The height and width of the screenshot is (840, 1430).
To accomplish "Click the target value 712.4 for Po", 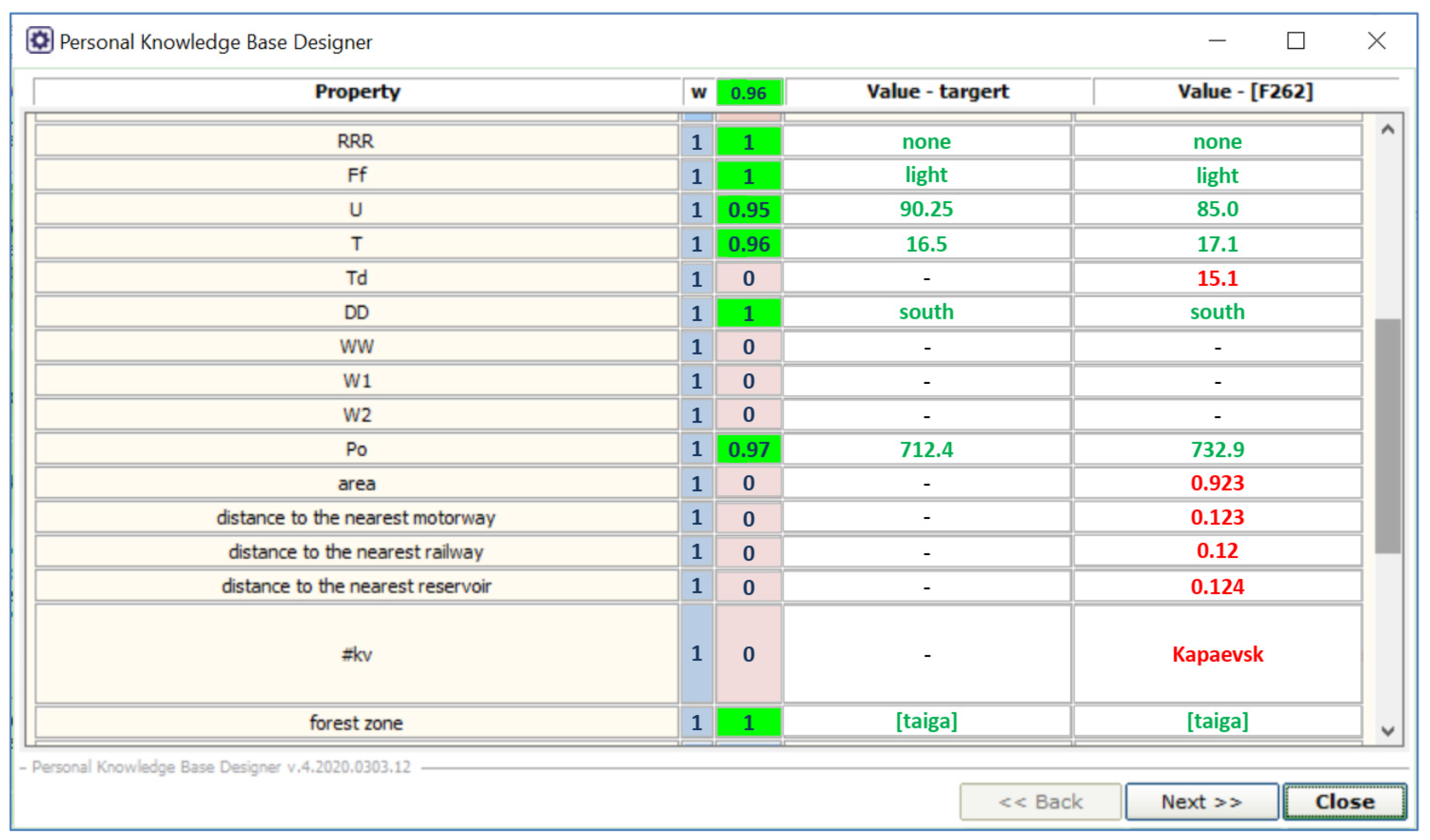I will pos(926,450).
